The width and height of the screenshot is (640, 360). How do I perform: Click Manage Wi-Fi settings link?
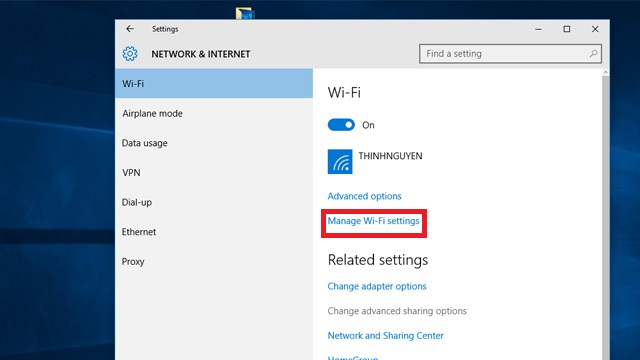pos(373,221)
